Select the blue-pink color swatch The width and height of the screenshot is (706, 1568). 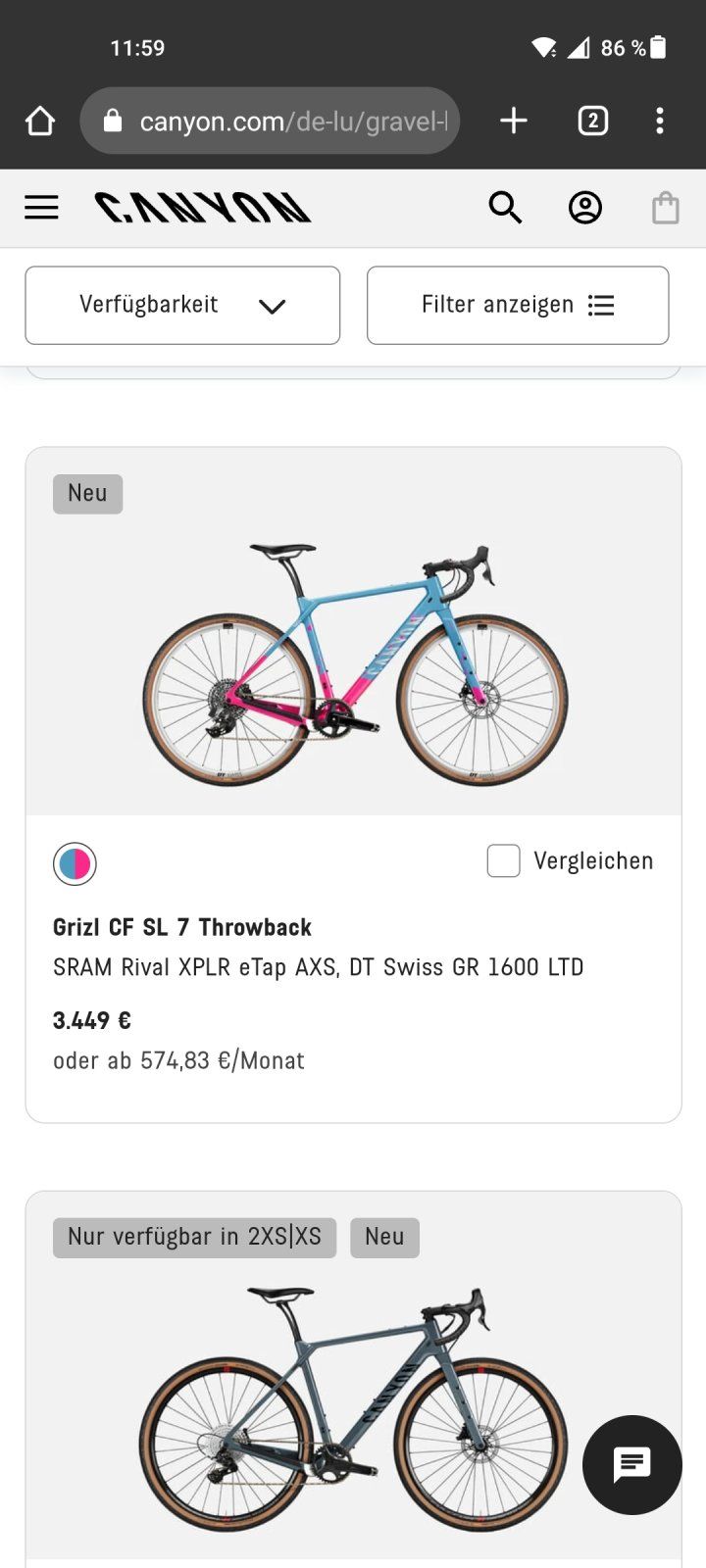75,863
